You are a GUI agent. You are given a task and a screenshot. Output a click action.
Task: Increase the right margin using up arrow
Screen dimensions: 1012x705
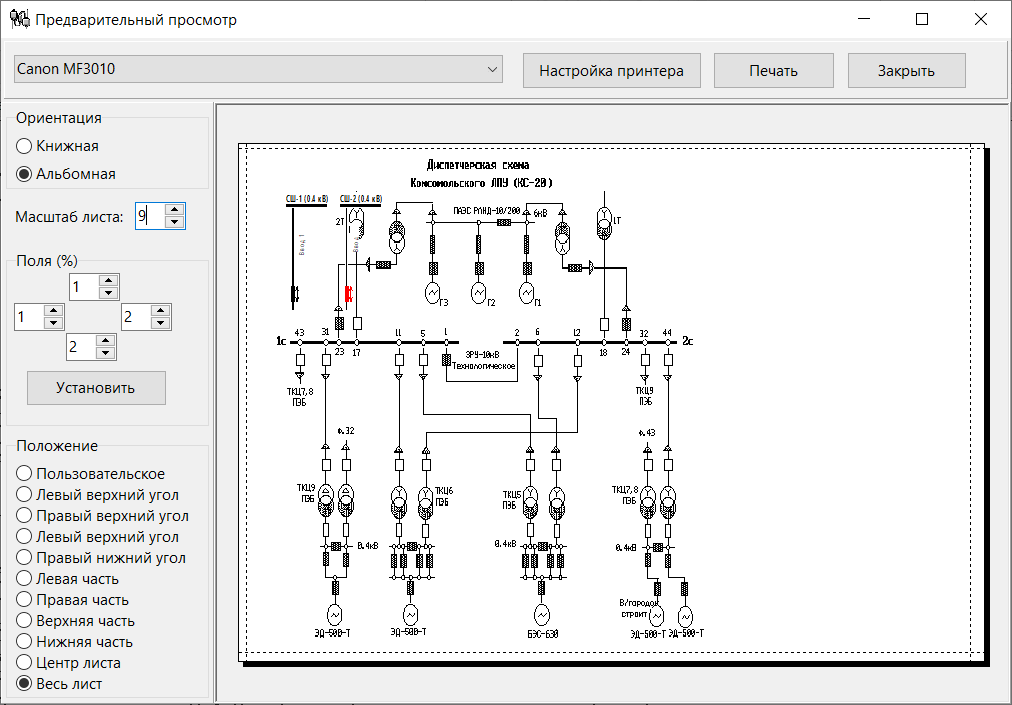tap(161, 311)
